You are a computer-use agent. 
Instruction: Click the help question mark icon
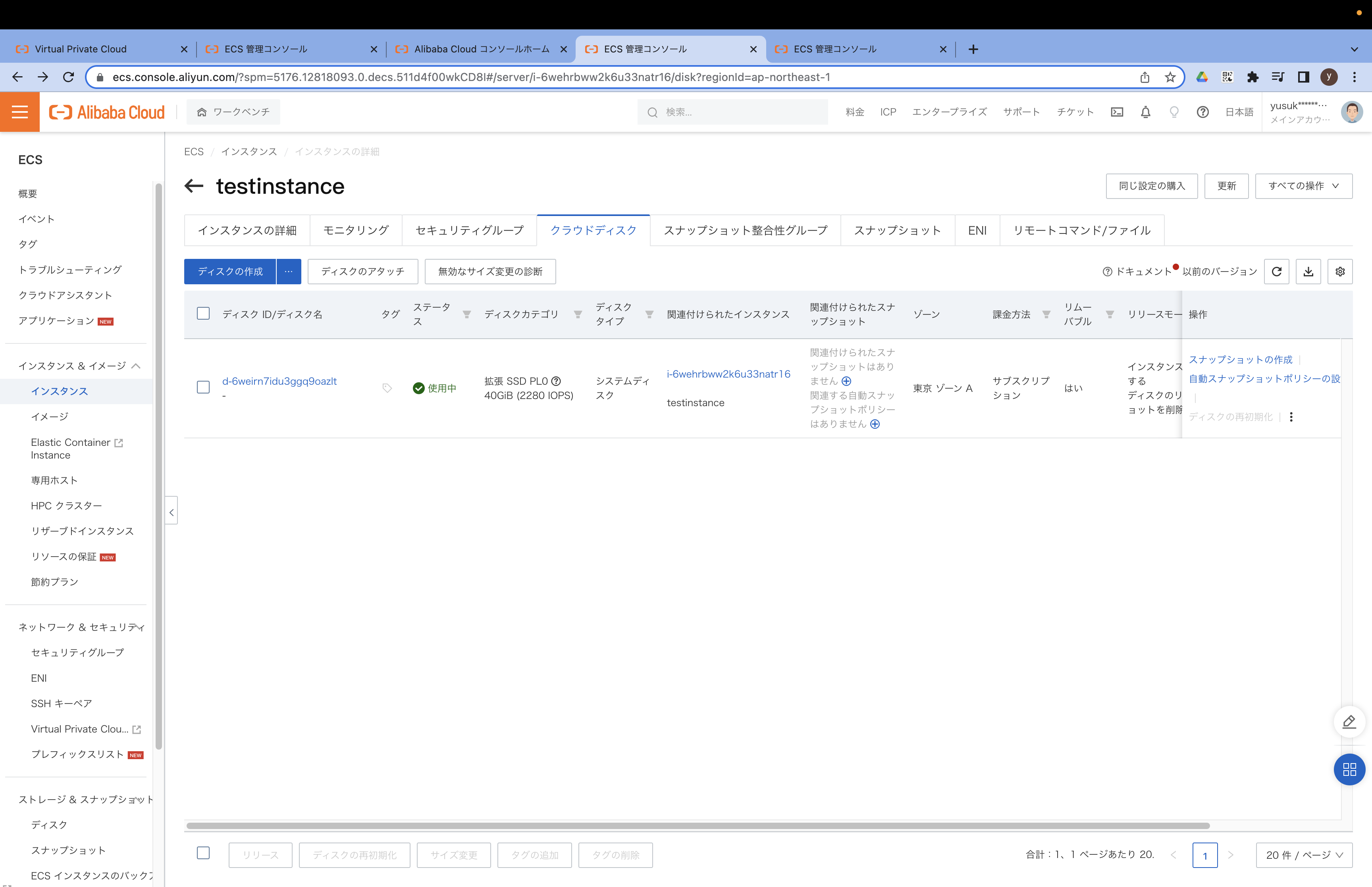point(1202,112)
